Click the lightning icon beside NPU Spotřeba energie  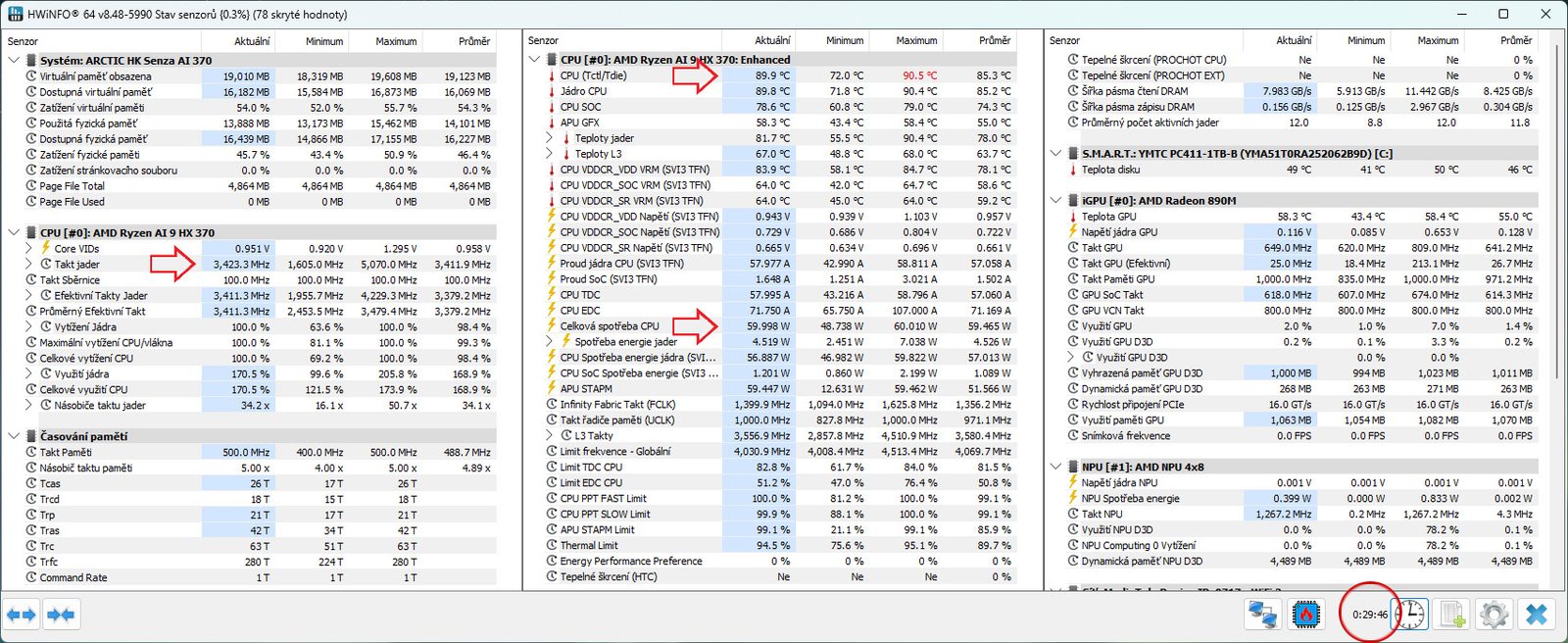pos(1073,499)
